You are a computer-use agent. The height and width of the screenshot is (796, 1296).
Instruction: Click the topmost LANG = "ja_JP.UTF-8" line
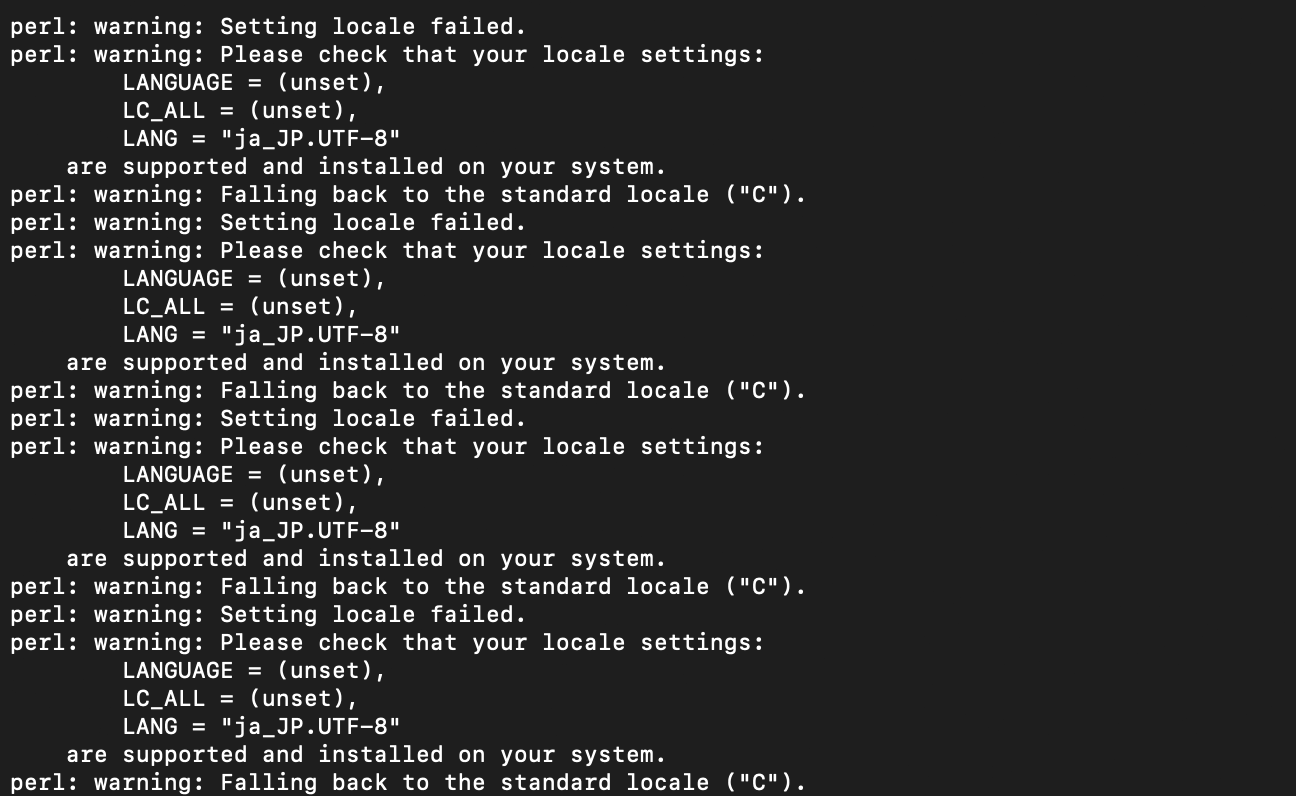(x=261, y=139)
